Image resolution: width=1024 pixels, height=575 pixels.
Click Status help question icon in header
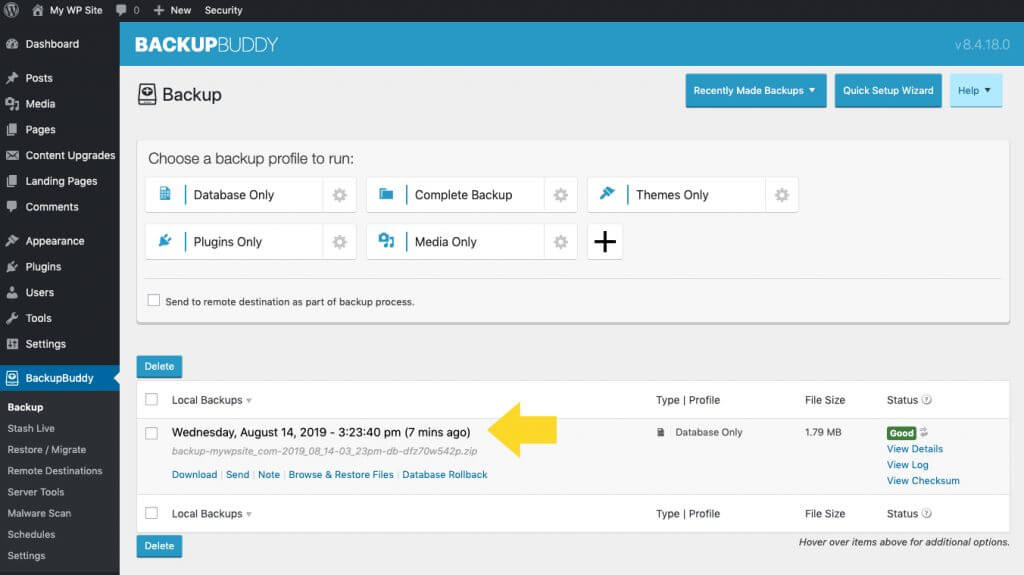click(x=926, y=400)
